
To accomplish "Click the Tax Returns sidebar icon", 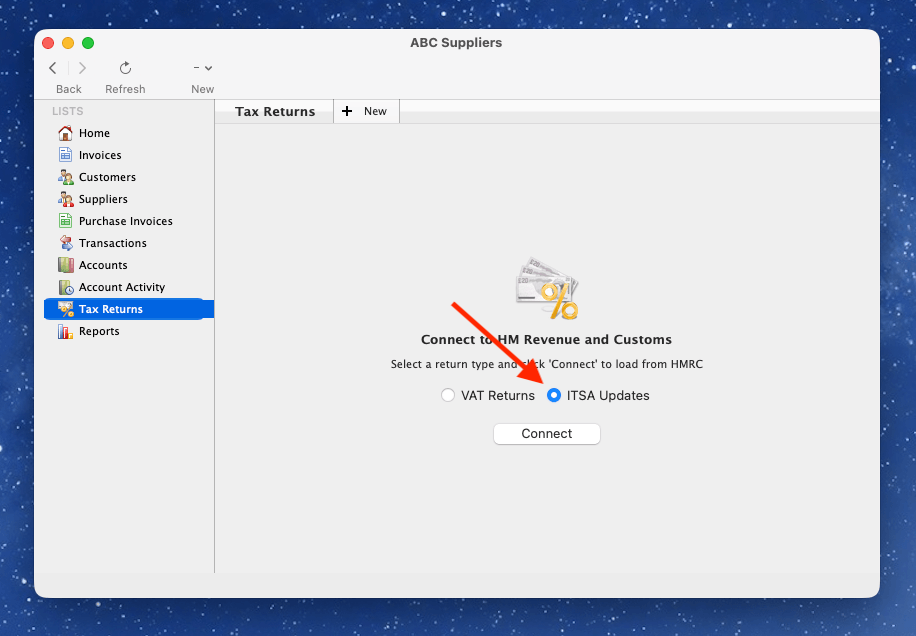I will pos(65,309).
